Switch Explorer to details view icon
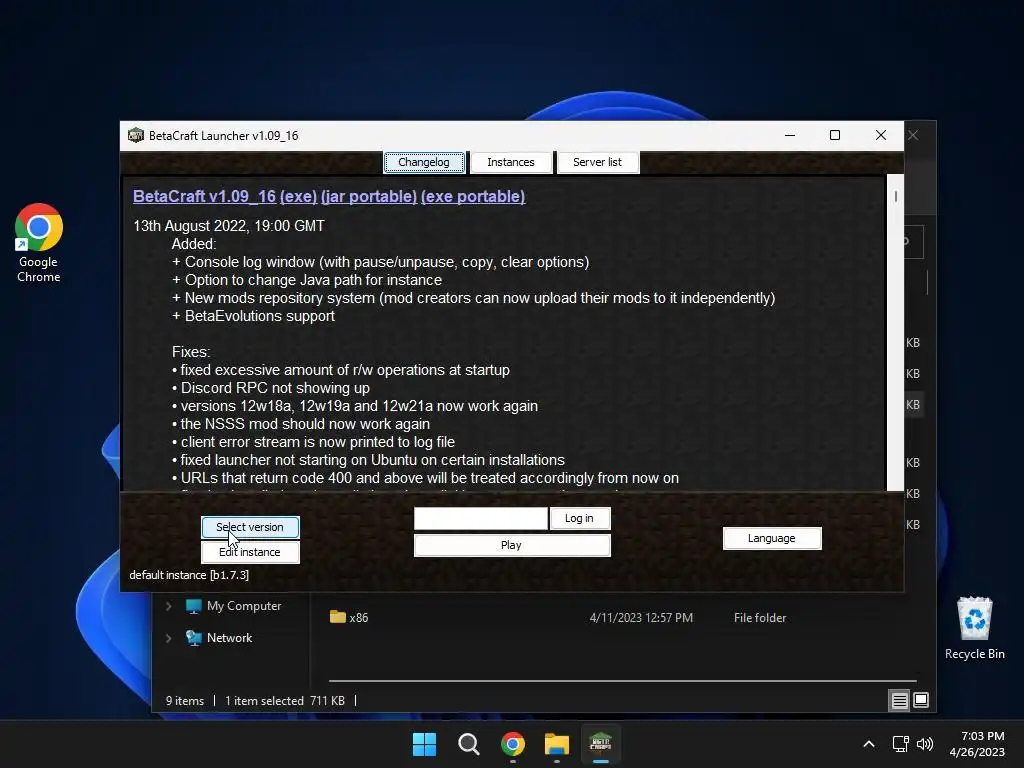1024x768 pixels. [899, 701]
